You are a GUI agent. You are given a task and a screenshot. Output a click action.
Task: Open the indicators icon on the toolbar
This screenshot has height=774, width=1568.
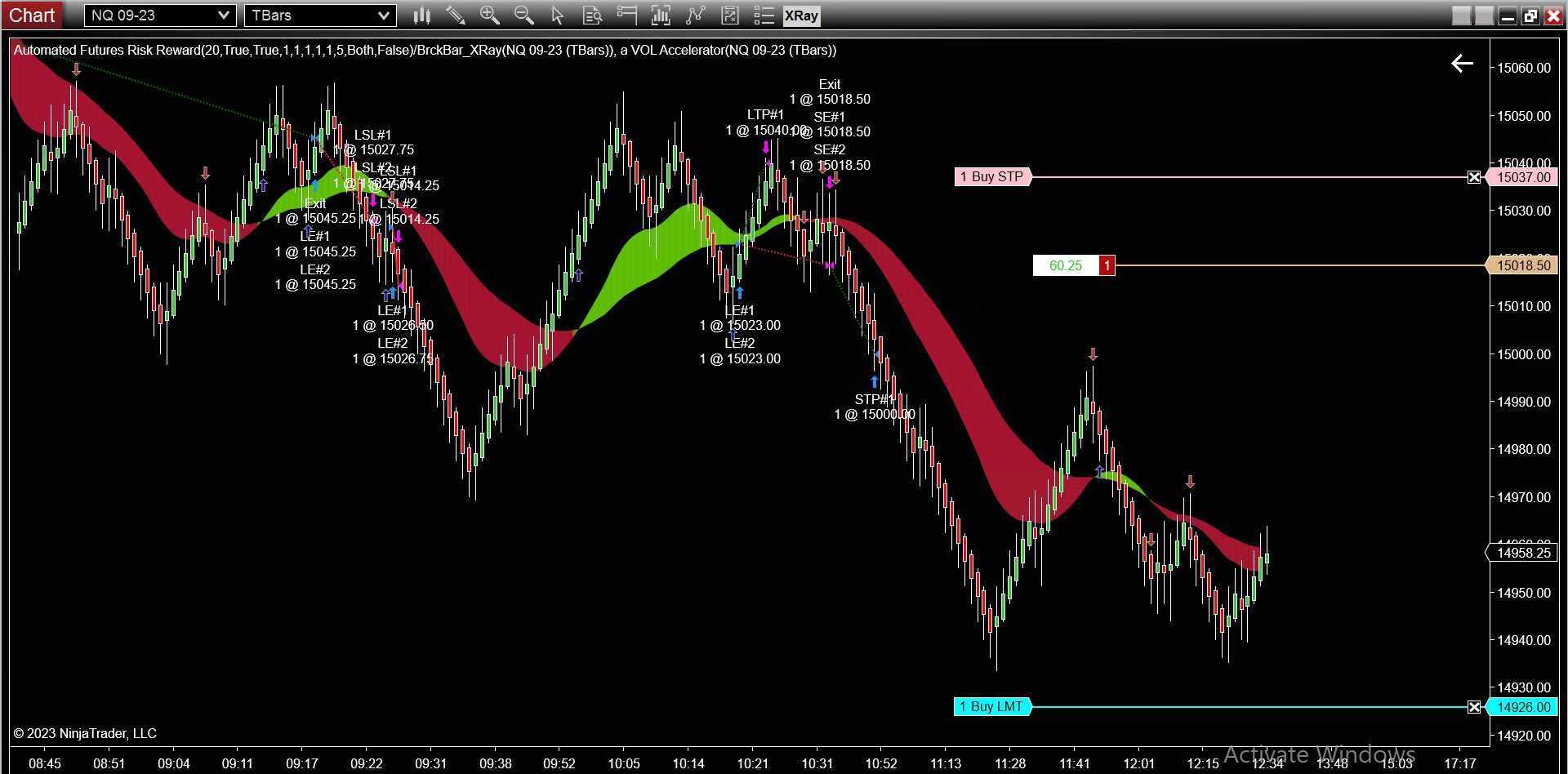(661, 16)
